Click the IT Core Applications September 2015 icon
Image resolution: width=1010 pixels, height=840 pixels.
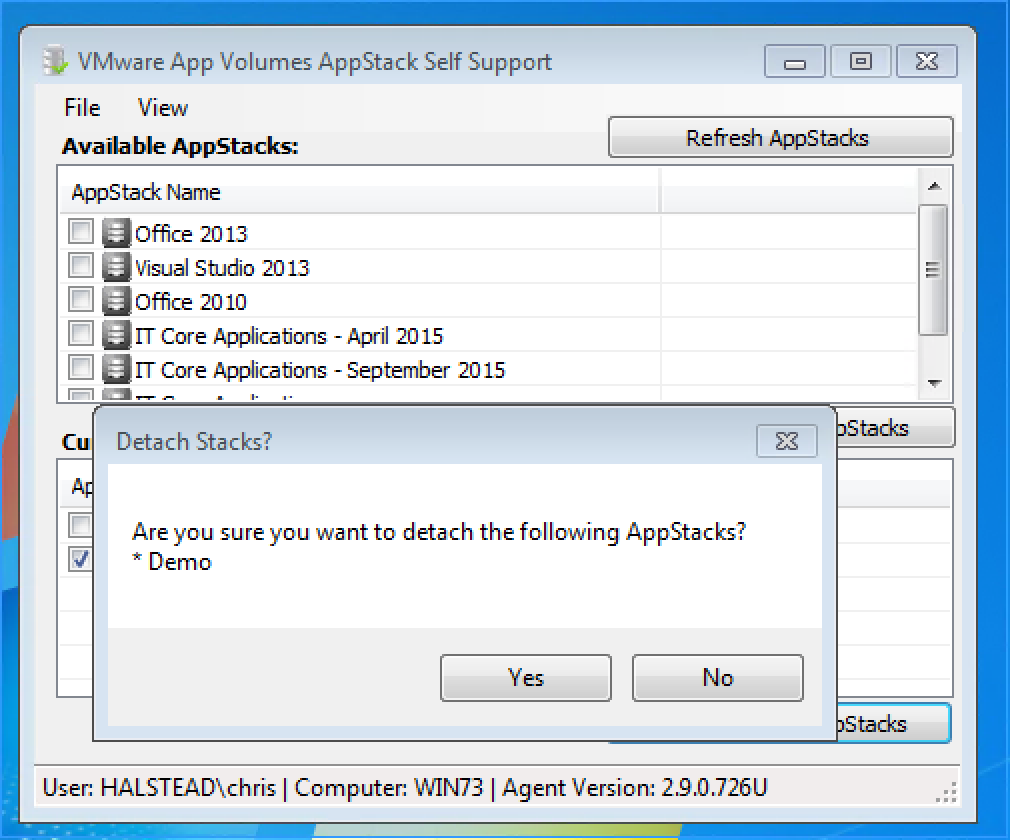pyautogui.click(x=118, y=369)
